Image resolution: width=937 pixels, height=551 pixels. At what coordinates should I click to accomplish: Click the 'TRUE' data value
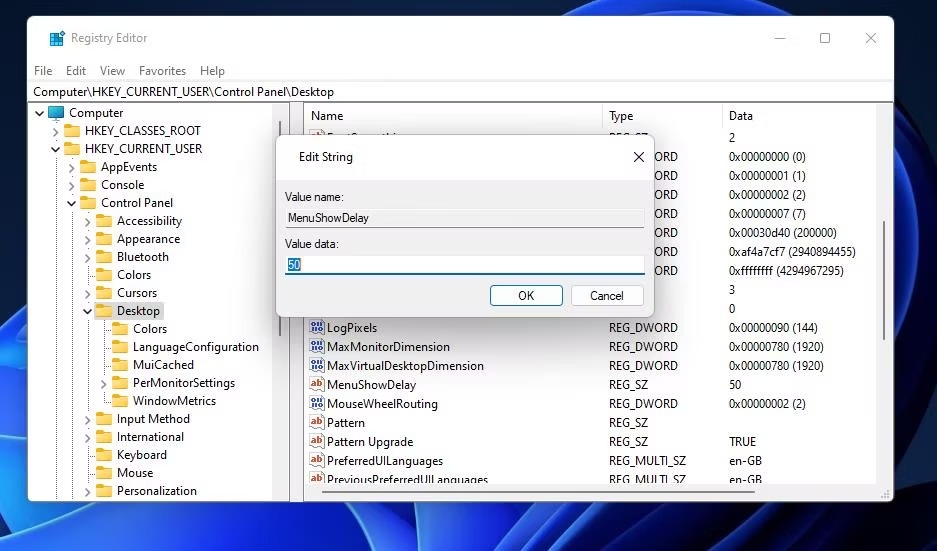742,442
